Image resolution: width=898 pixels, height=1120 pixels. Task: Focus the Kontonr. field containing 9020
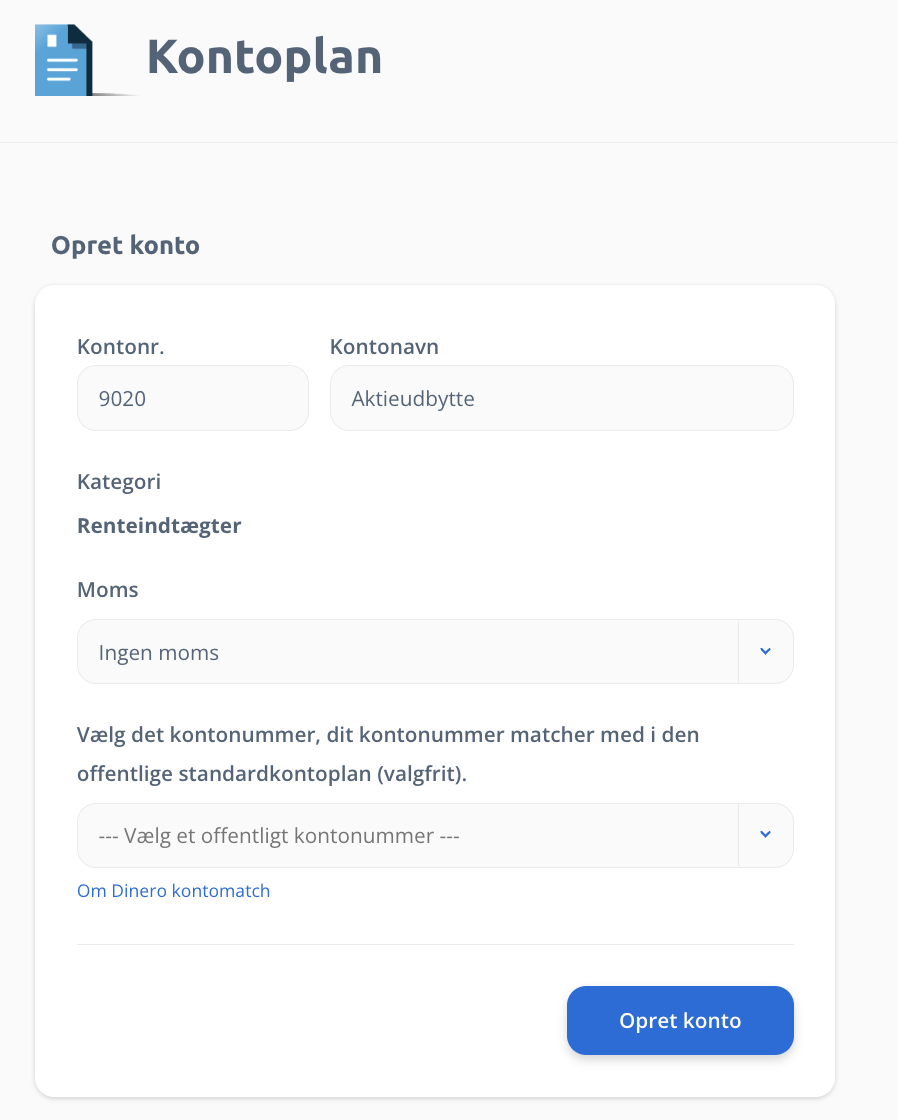pyautogui.click(x=193, y=398)
